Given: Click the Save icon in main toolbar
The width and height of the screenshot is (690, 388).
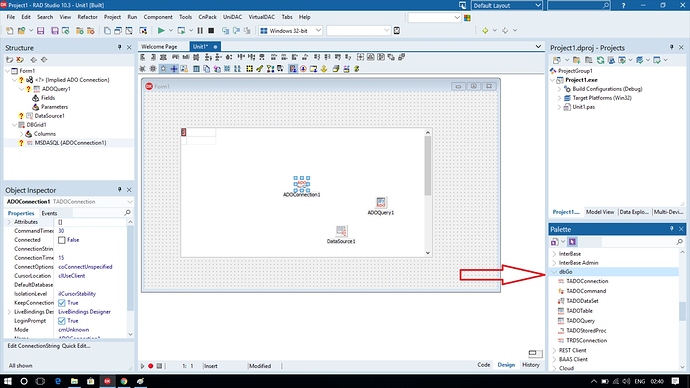Looking at the screenshot, I should (40, 30).
